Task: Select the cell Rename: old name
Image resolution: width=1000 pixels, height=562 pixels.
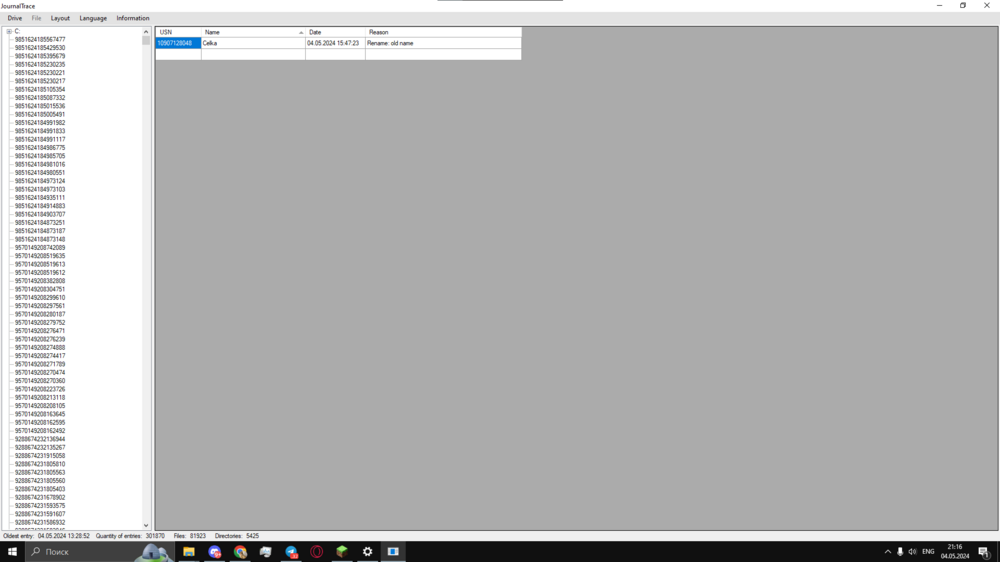Action: 443,43
